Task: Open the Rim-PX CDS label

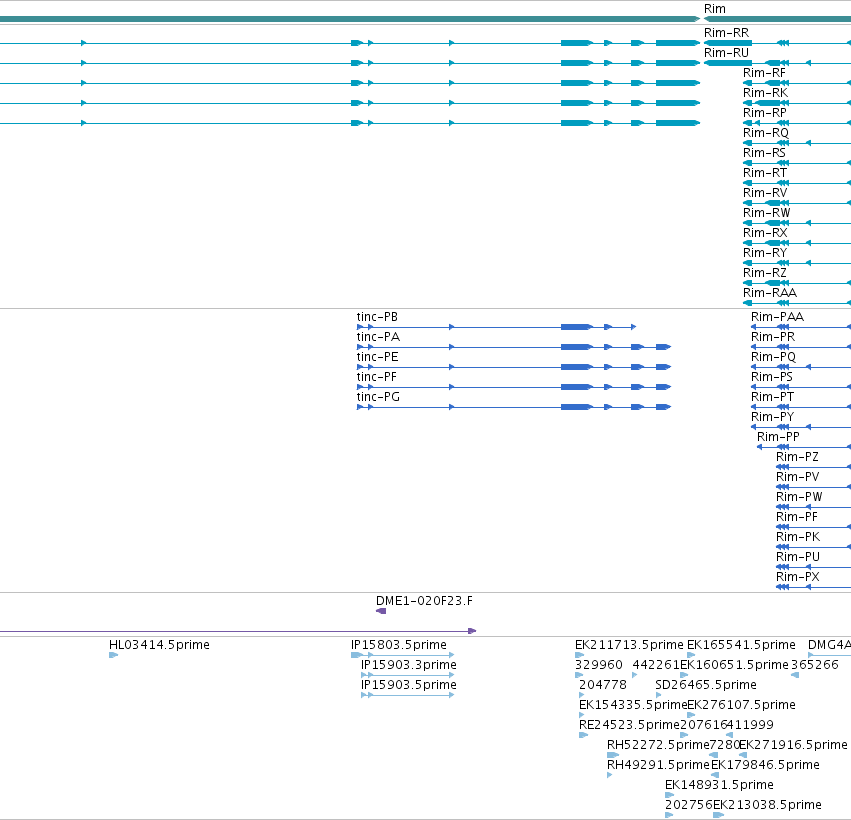Action: tap(797, 577)
